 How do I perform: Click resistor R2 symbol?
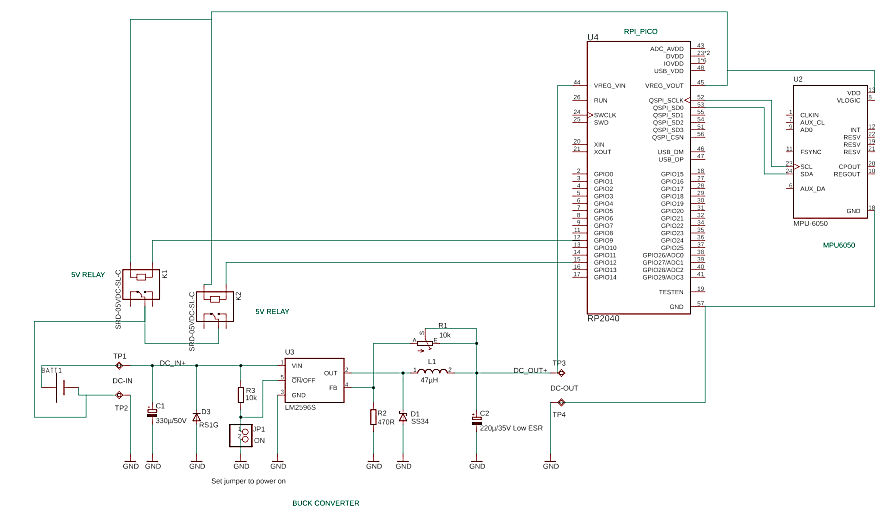(373, 417)
